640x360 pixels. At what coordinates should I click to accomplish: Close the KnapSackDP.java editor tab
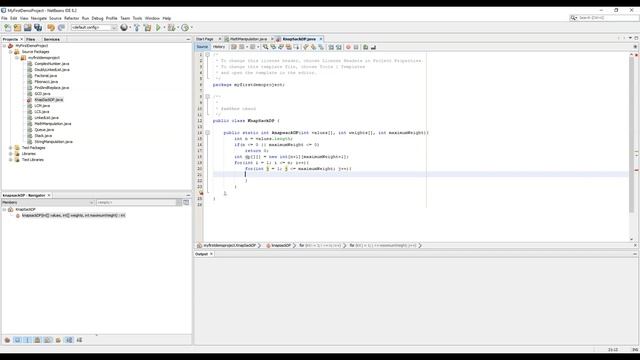tap(321, 39)
